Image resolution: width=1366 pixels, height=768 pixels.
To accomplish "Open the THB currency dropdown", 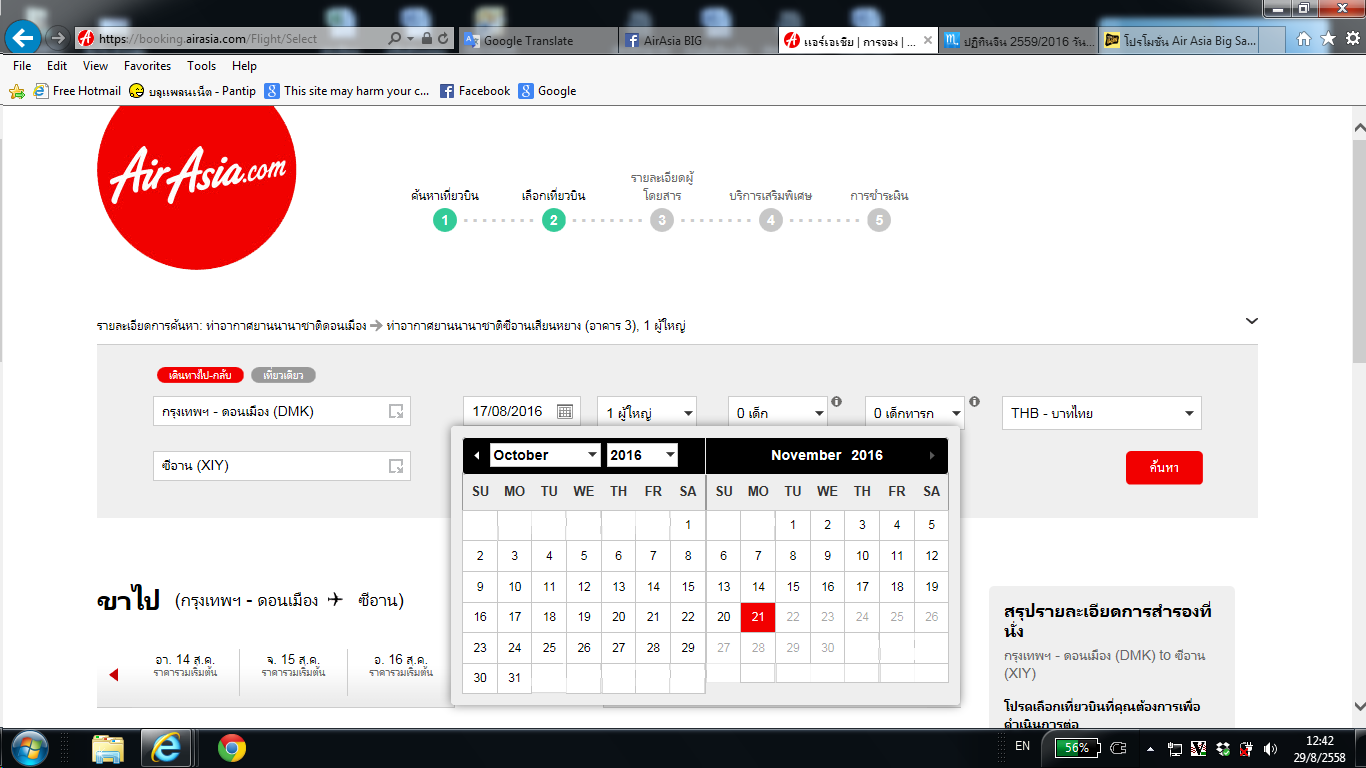I will pos(1102,412).
